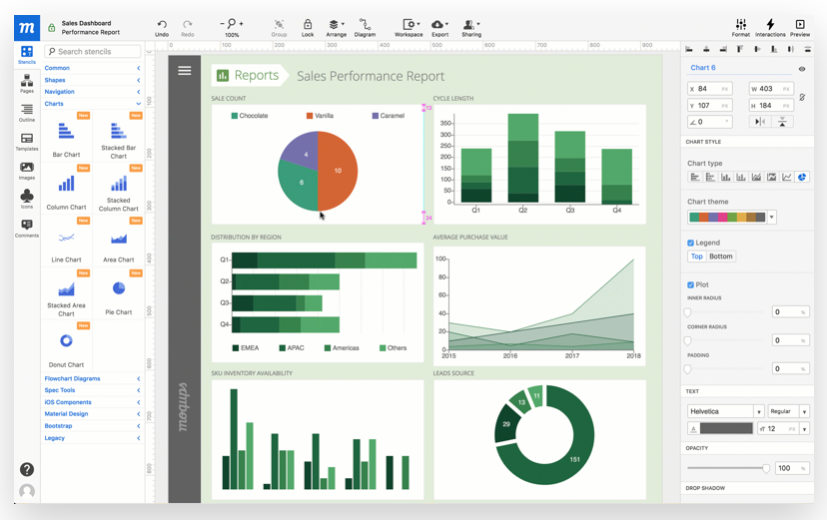Expand the Material Design category
Screen dimensions: 827x520
[x=92, y=414]
